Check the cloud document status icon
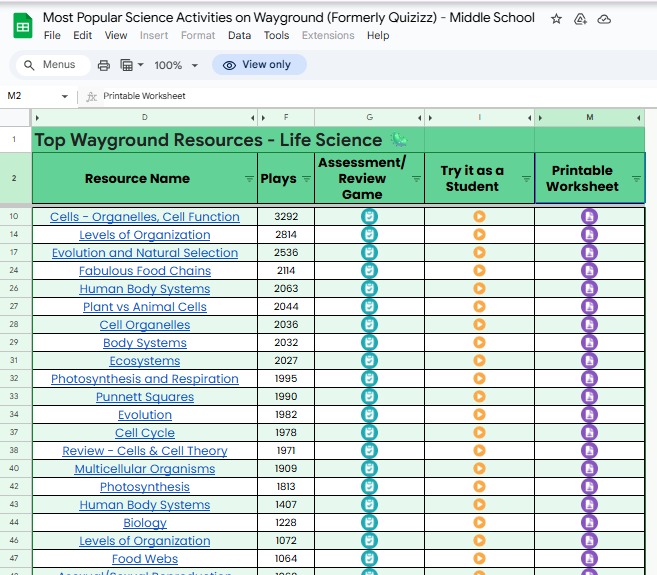The image size is (657, 575). 604,19
